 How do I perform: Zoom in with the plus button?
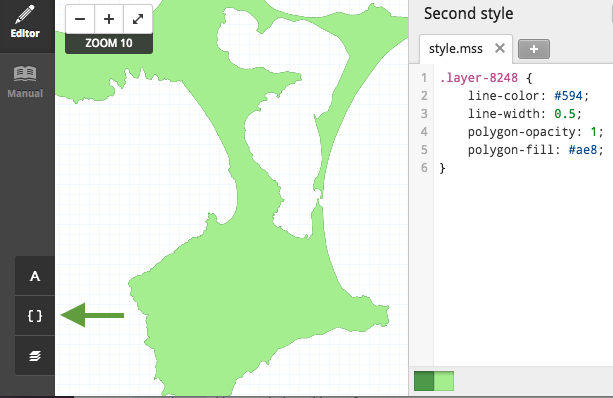(109, 19)
